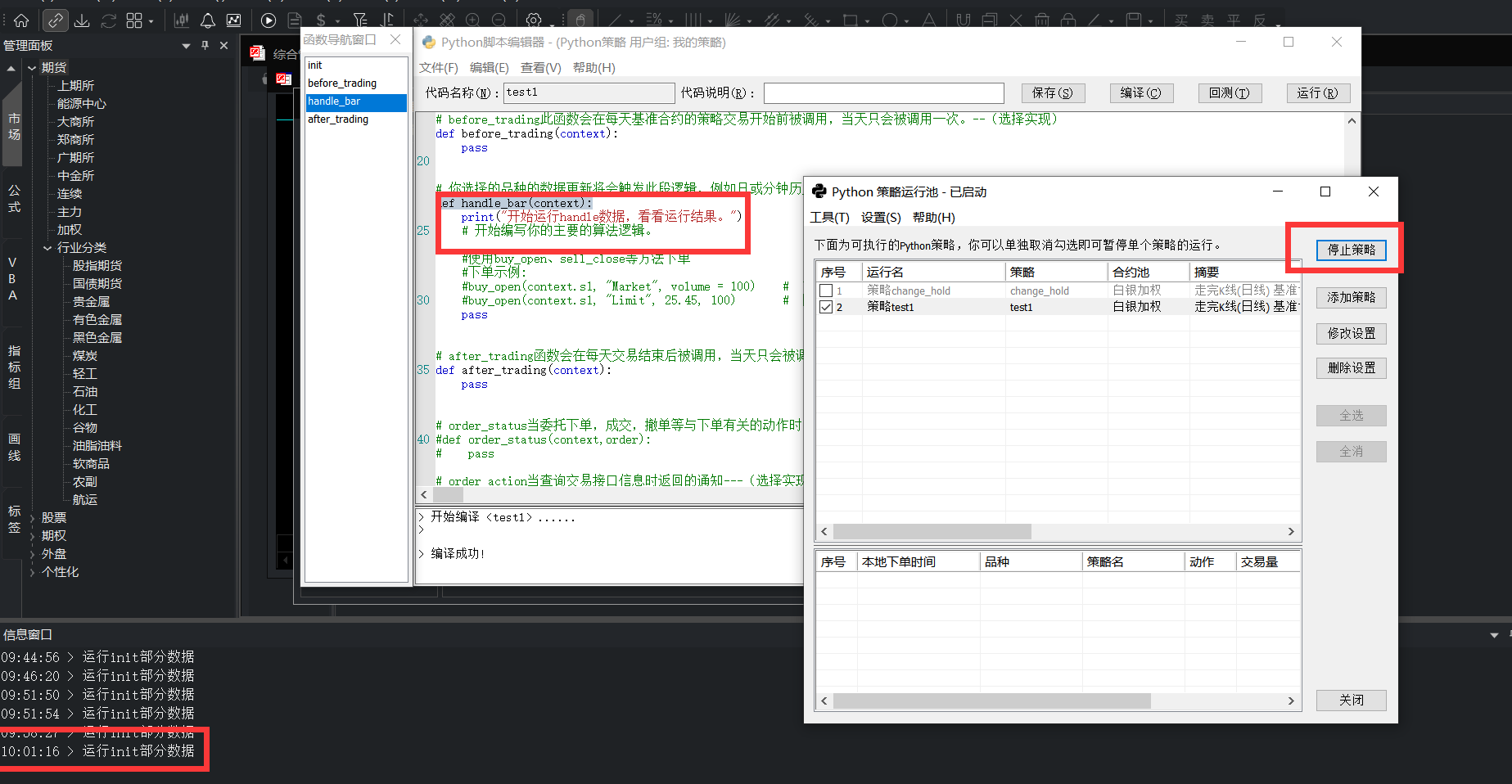Click the 代码名称 test1 field
This screenshot has width=1512, height=784.
pyautogui.click(x=589, y=93)
